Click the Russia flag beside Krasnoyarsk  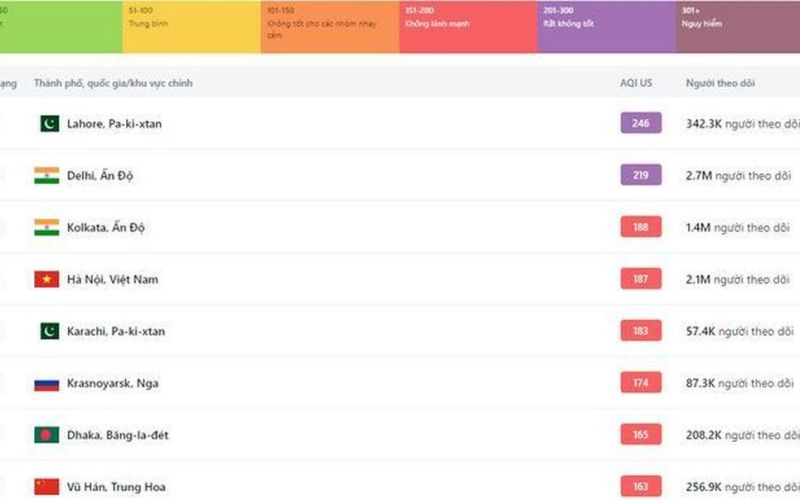click(x=46, y=383)
